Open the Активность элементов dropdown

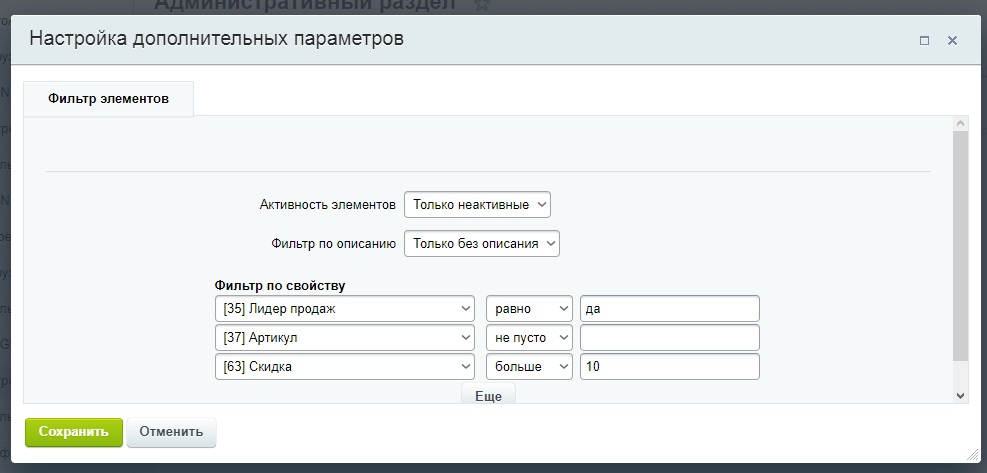pos(477,204)
